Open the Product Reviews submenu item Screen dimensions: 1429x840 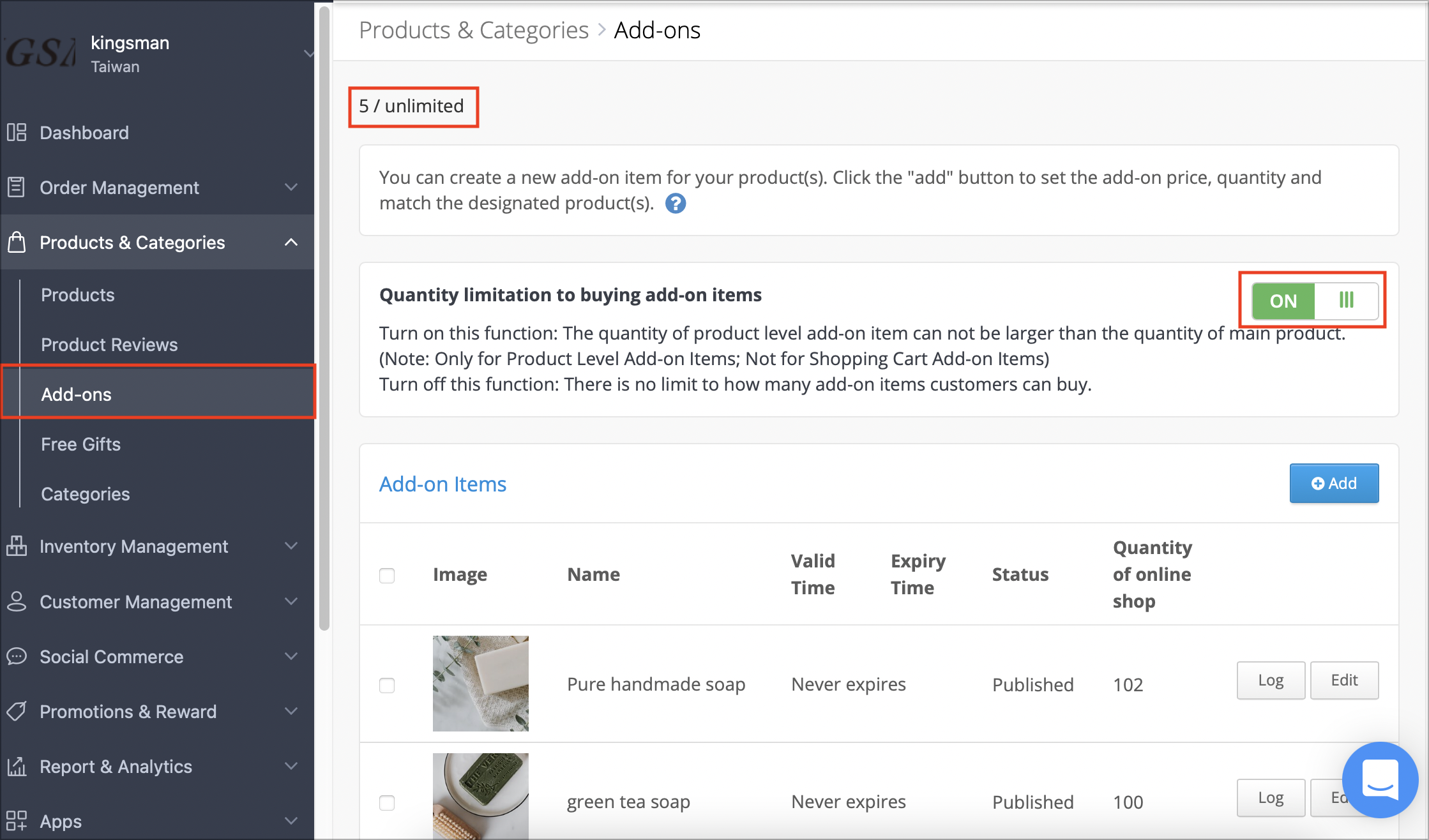pos(109,345)
